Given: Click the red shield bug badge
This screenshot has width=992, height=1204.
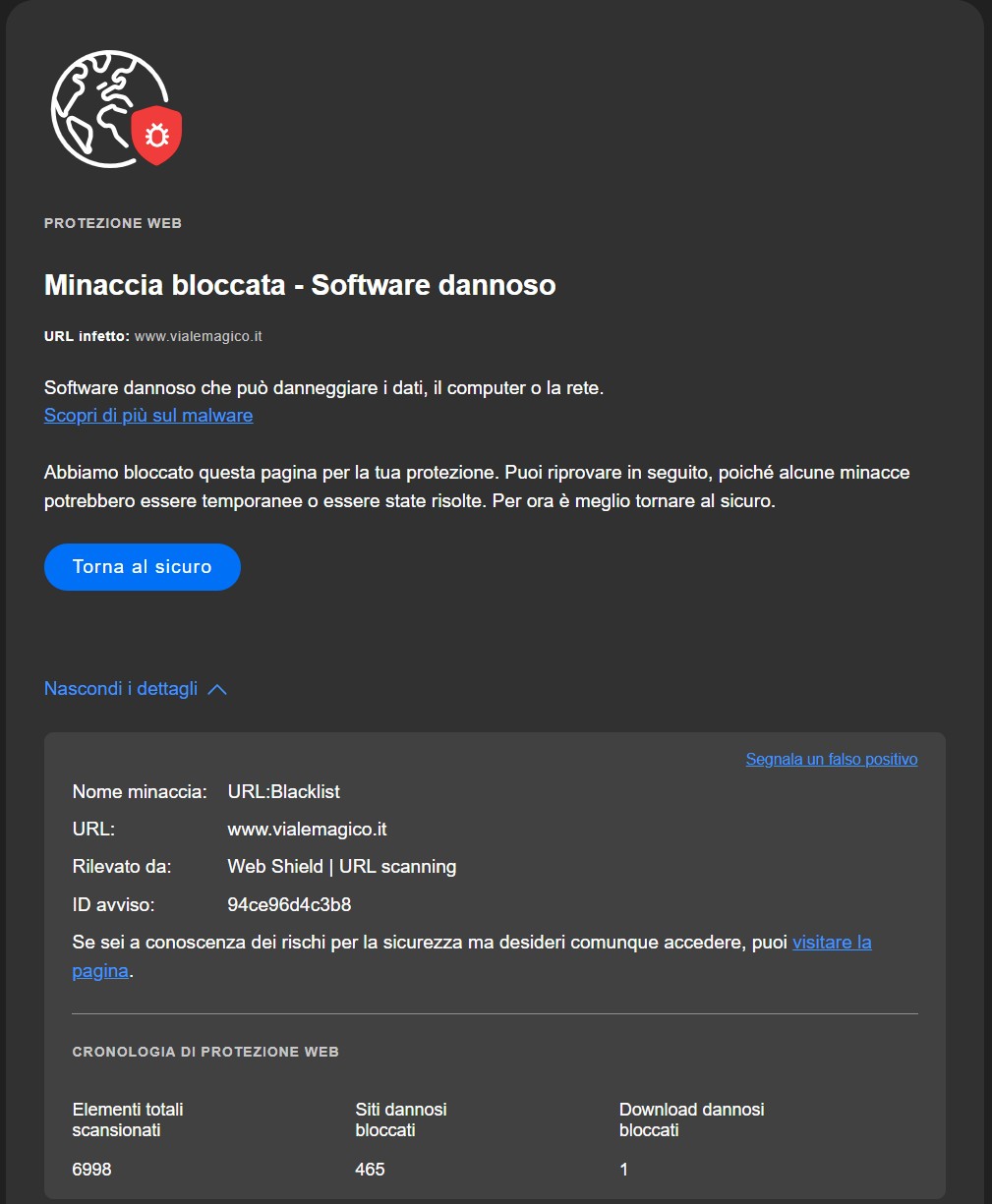Looking at the screenshot, I should (156, 136).
